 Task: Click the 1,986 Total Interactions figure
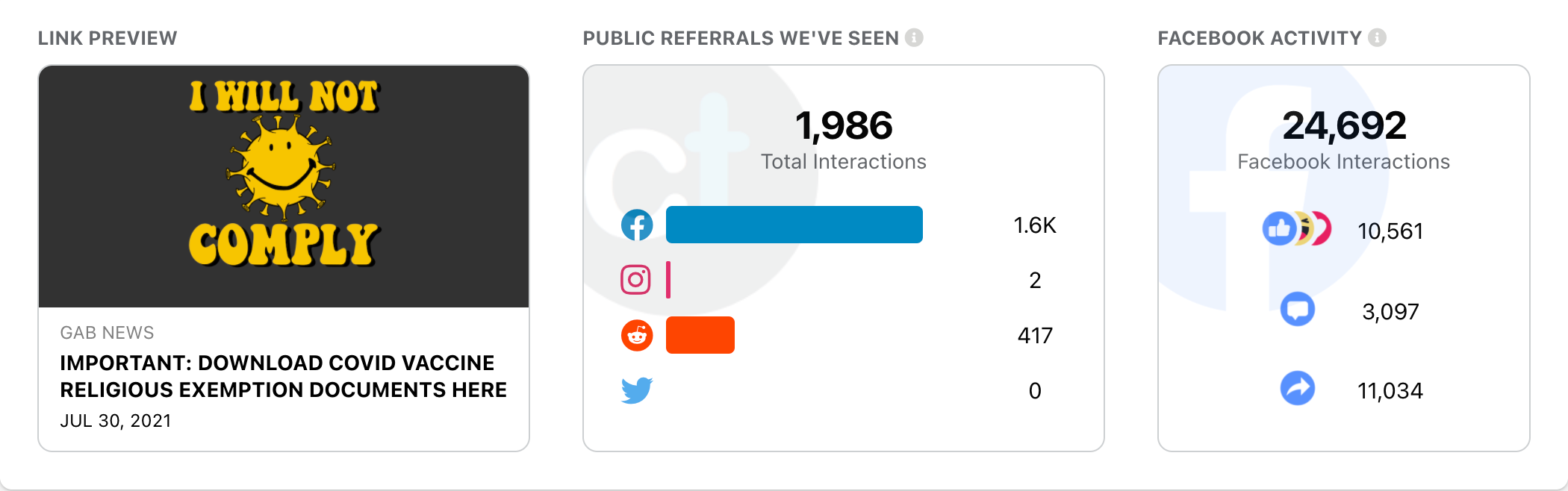pos(844,125)
